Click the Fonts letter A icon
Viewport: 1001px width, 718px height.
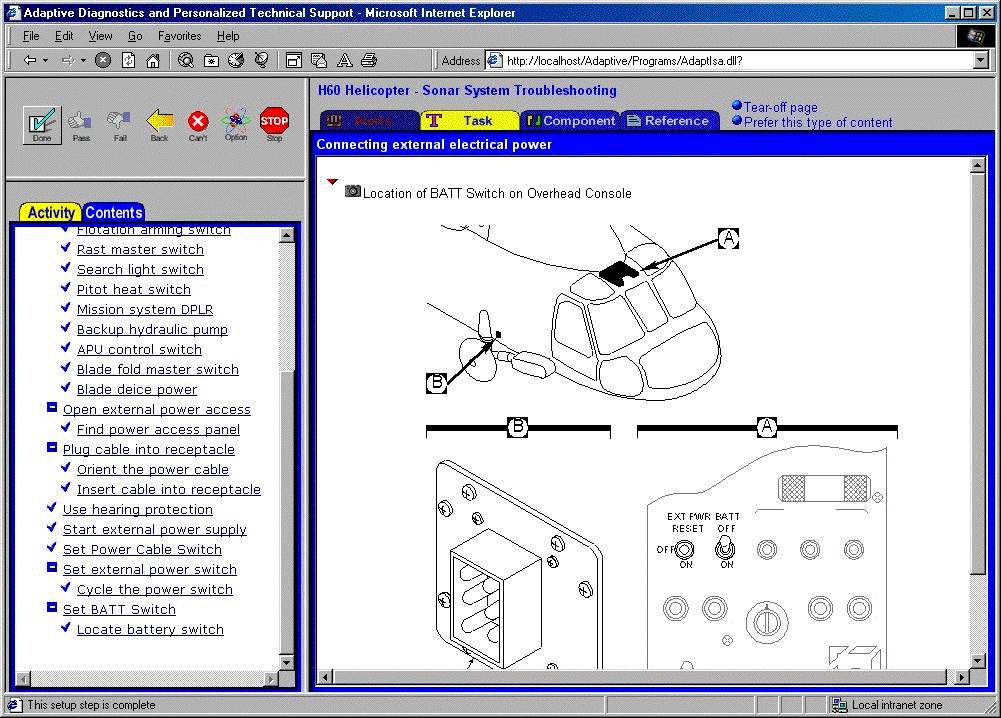coord(345,60)
